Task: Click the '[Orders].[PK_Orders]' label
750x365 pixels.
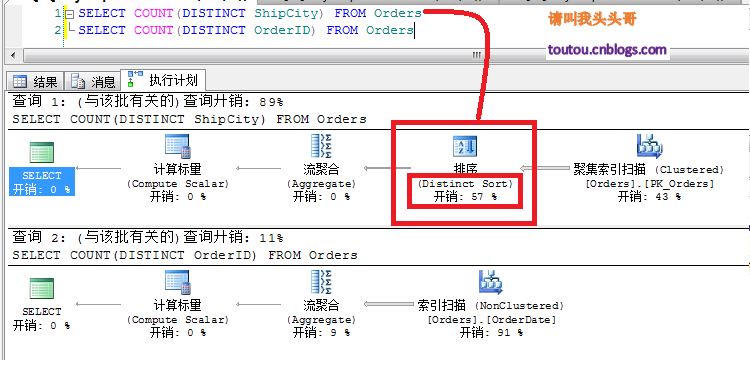Action: (x=649, y=184)
